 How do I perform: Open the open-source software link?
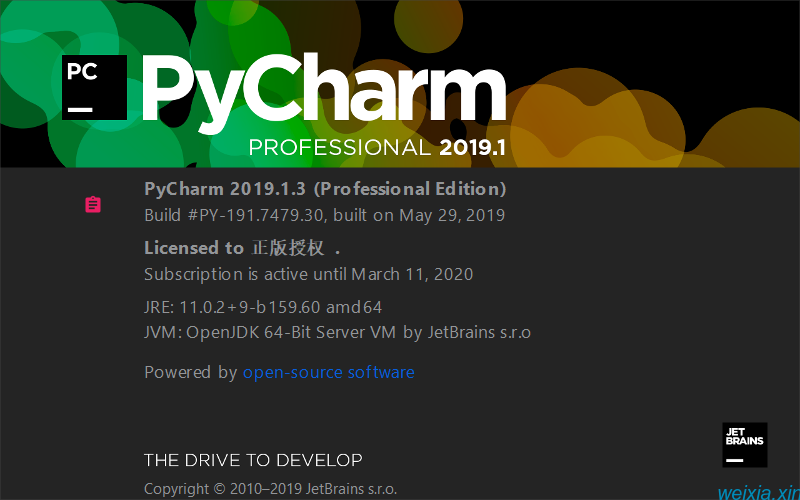[329, 372]
